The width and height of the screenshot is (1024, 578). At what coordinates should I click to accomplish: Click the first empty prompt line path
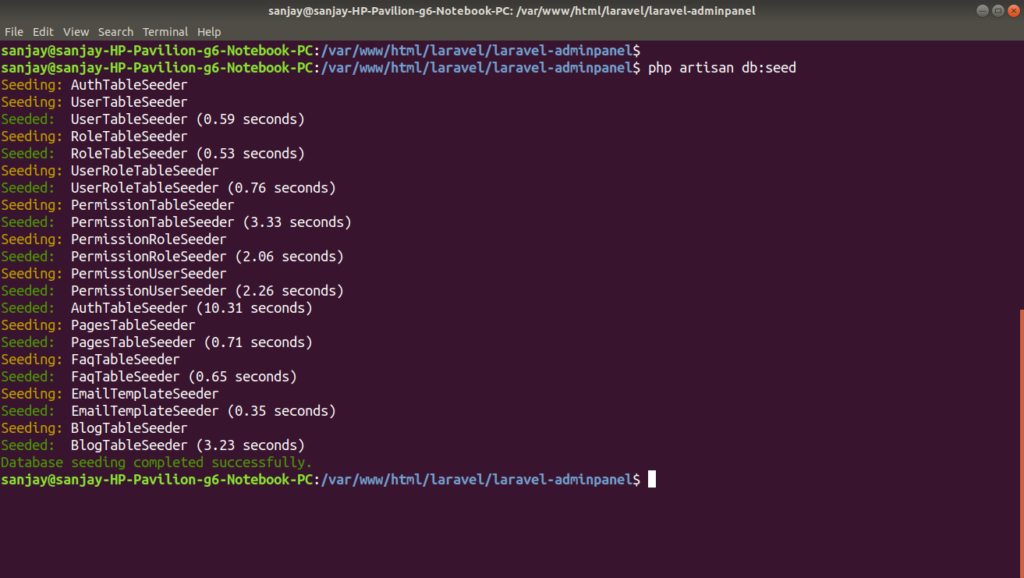tap(477, 51)
